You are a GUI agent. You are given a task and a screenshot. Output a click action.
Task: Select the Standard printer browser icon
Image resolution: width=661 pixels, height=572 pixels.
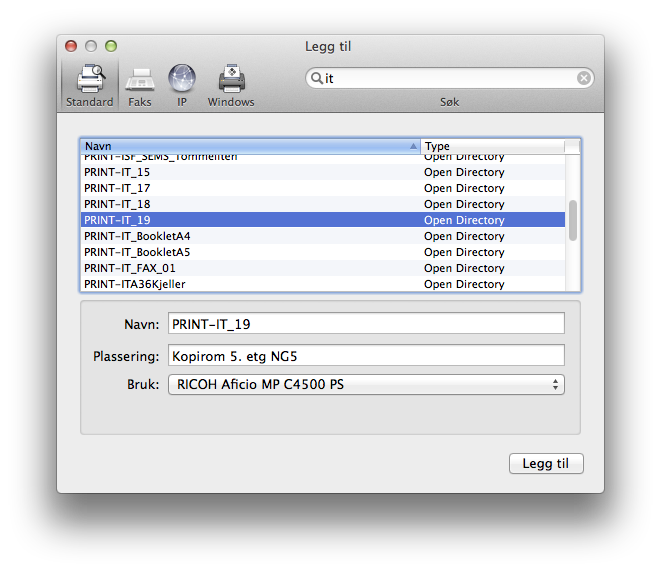click(x=89, y=80)
